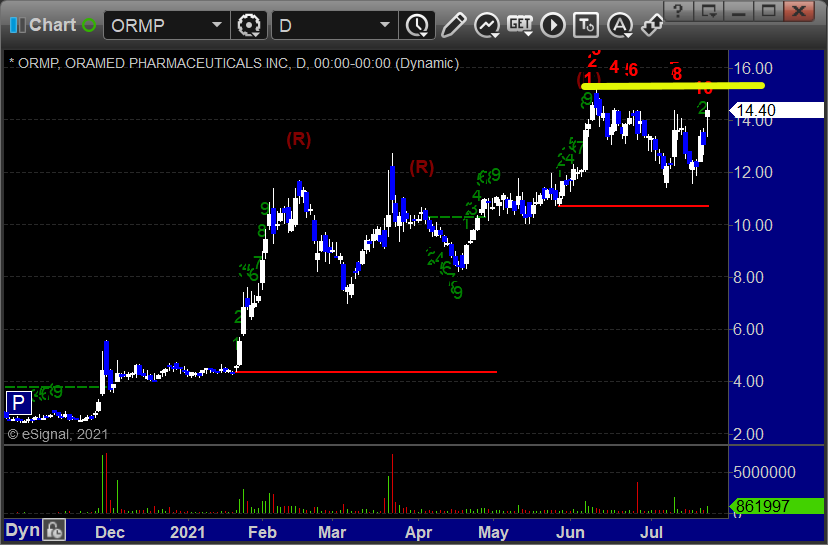The height and width of the screenshot is (545, 828).
Task: Expand the ORMP symbol dropdown arrow
Action: click(x=217, y=25)
